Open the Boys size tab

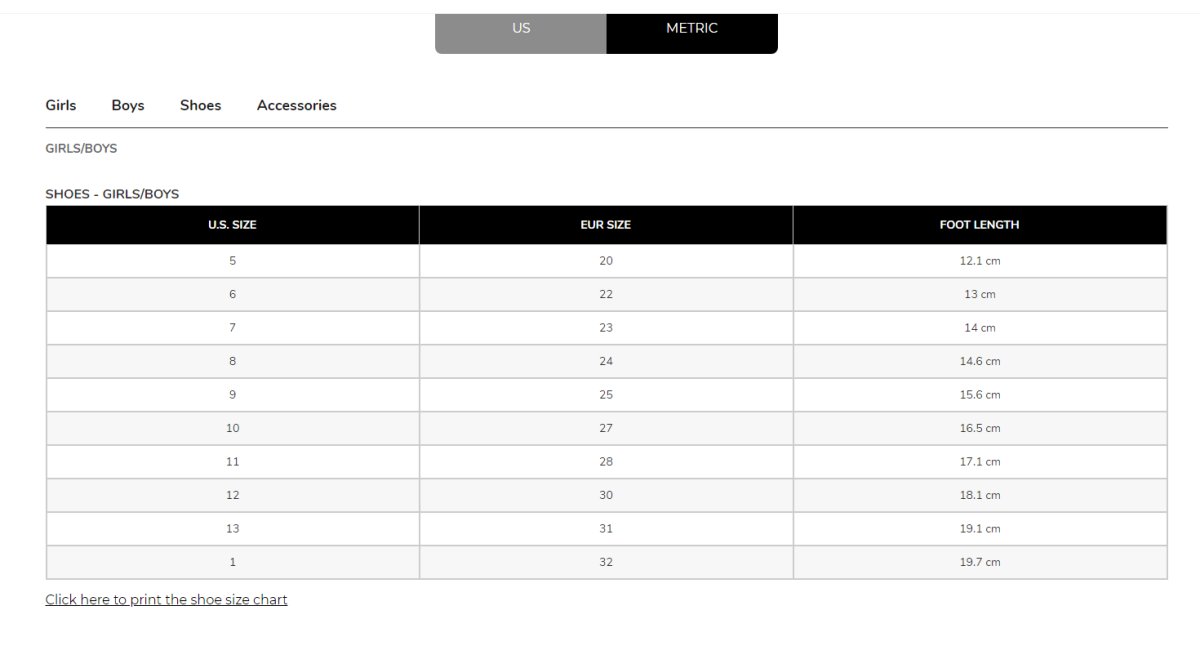[128, 105]
